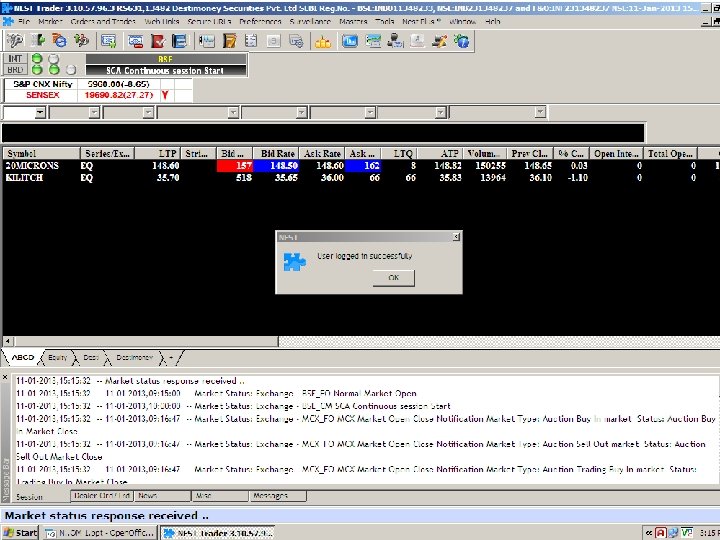This screenshot has width=720, height=540.
Task: Switch to the Messages tab
Action: [277, 496]
